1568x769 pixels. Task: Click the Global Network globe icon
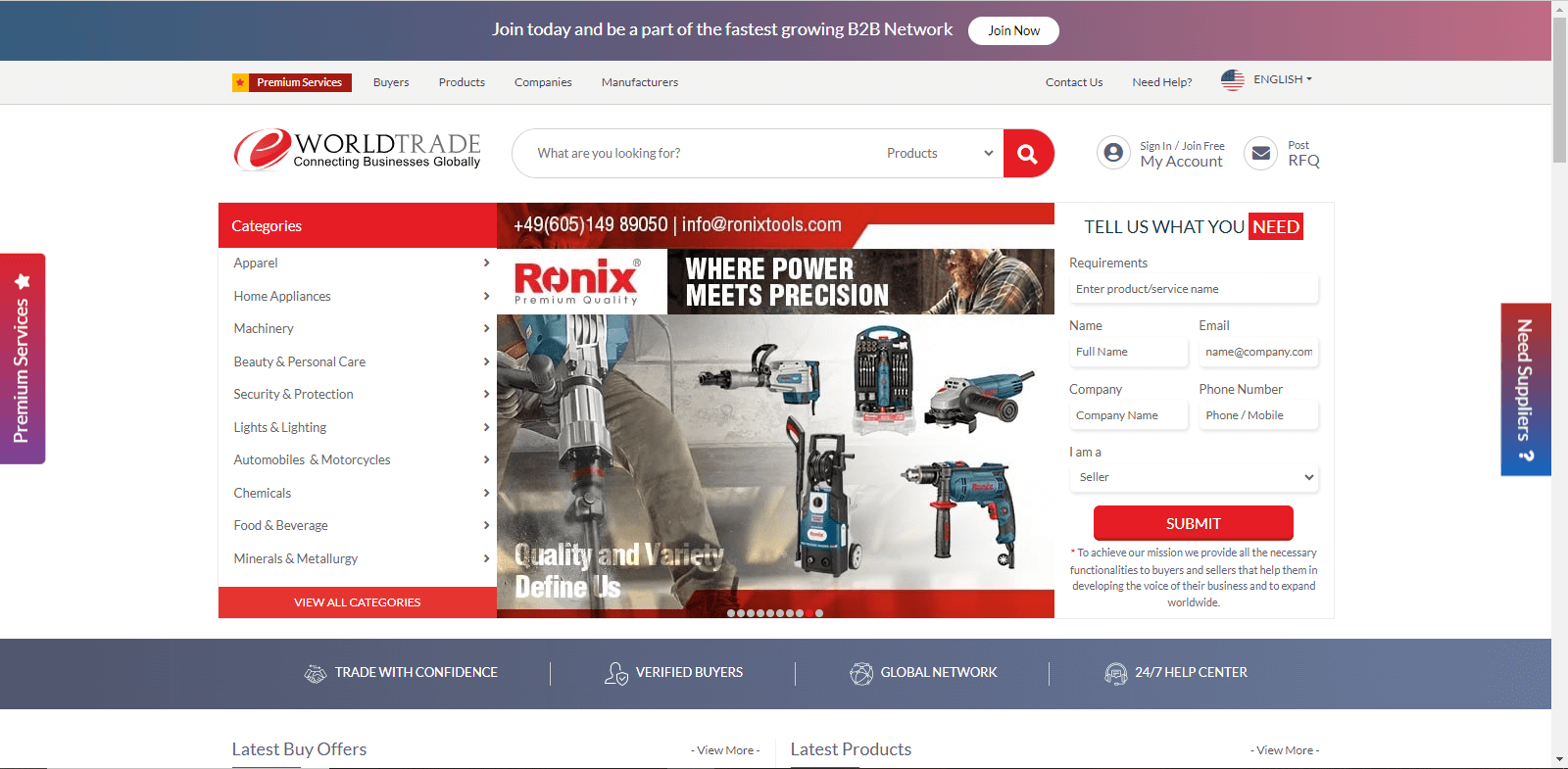point(861,673)
